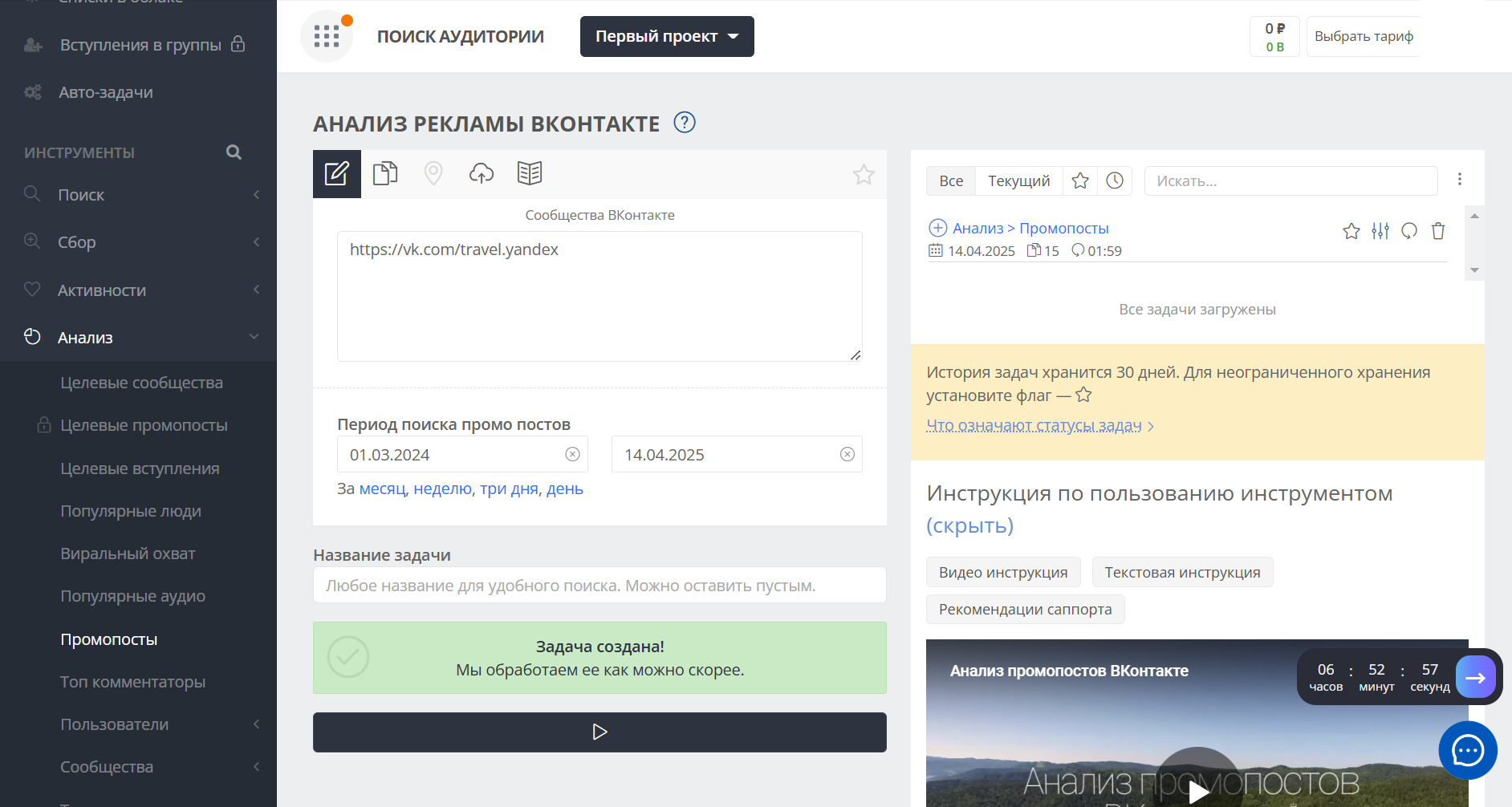Click the trash icon to delete task
This screenshot has height=807, width=1512.
pyautogui.click(x=1438, y=231)
